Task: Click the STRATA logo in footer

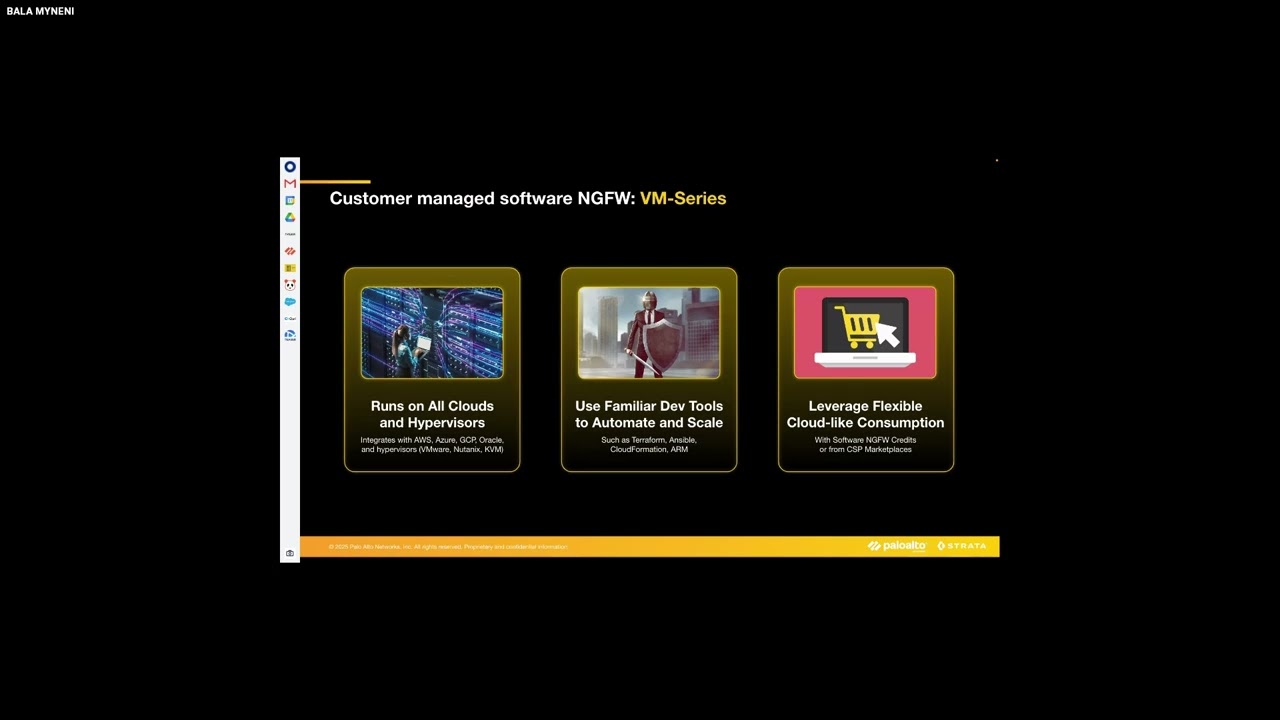Action: point(962,546)
